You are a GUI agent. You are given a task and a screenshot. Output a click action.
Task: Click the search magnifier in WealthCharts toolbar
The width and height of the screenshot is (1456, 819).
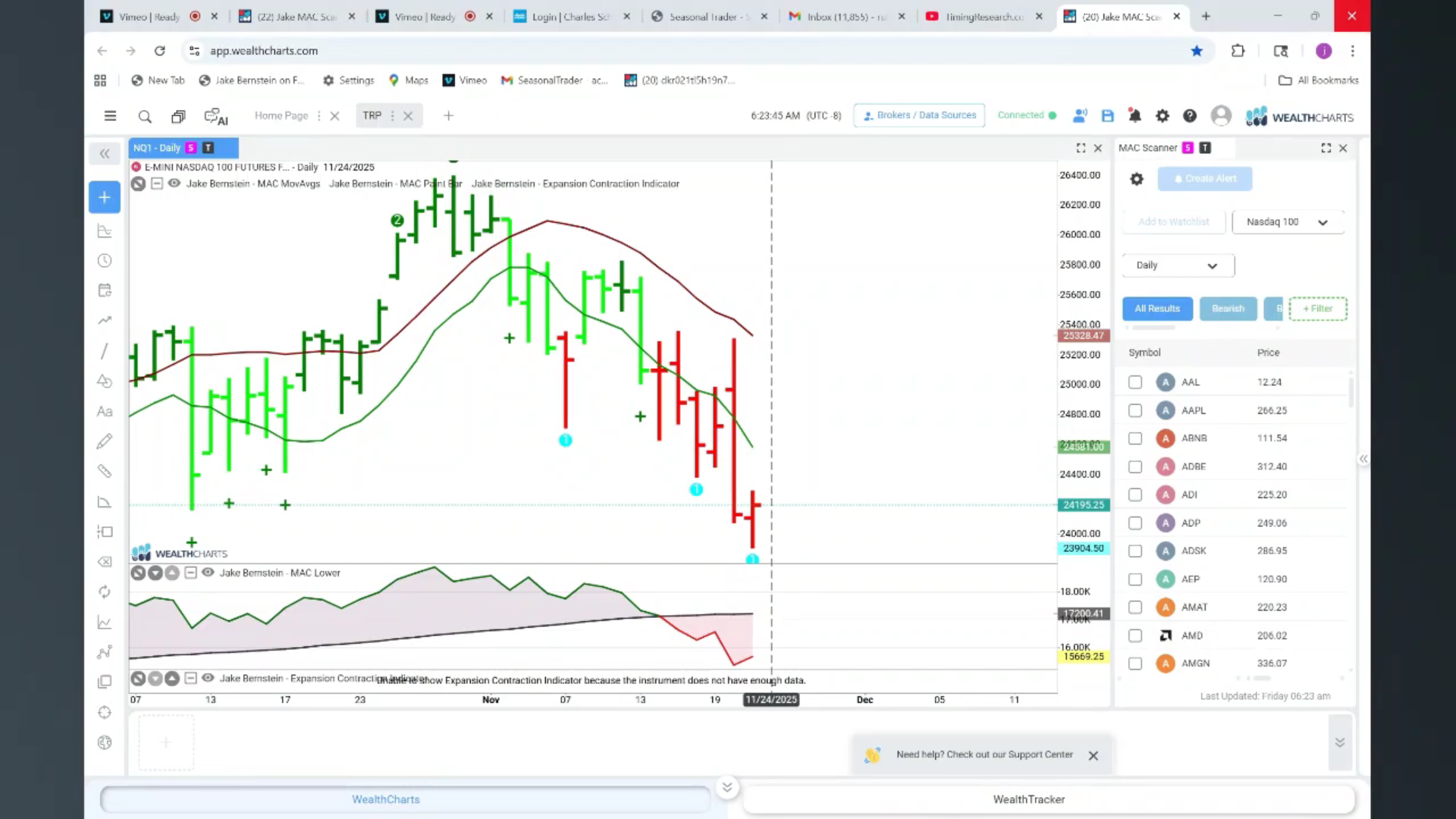145,116
